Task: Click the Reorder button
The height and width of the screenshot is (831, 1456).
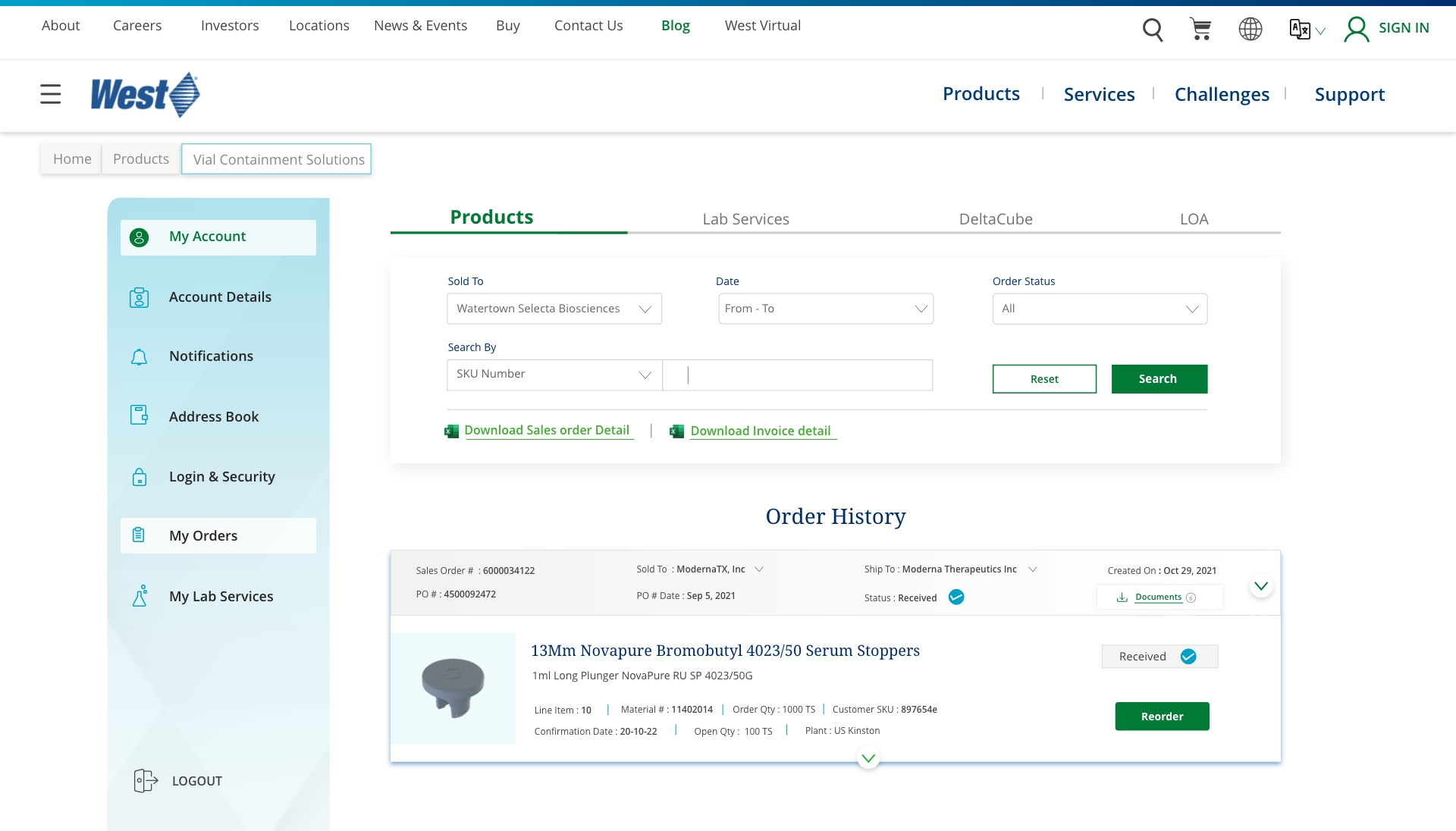Action: (x=1162, y=716)
